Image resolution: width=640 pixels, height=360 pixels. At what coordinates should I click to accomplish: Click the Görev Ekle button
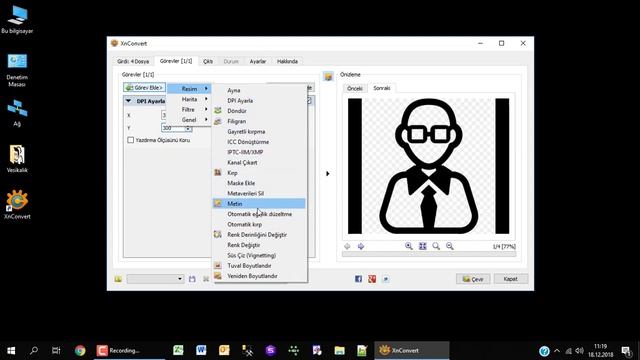[144, 87]
